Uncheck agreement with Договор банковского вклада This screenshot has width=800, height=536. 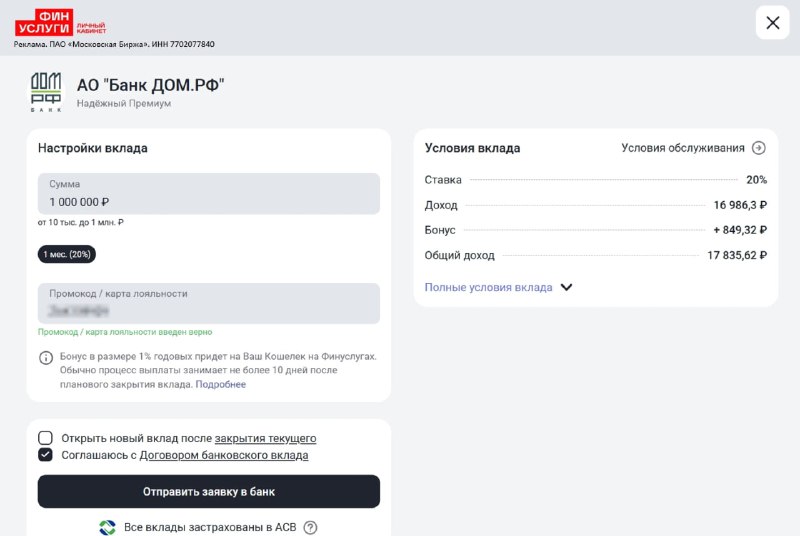tap(45, 454)
